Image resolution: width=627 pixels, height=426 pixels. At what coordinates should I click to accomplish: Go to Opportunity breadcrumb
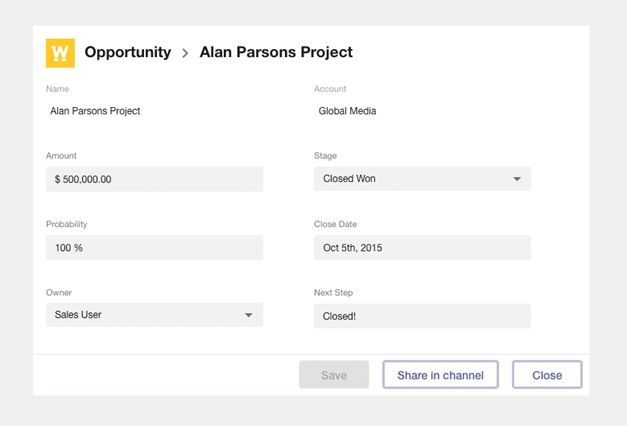128,52
